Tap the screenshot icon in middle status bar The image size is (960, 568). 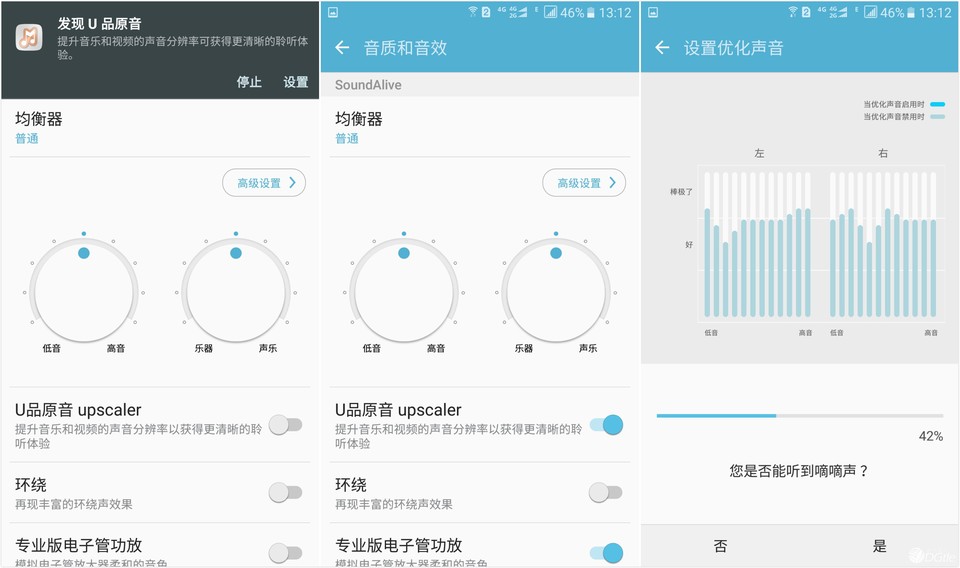coord(333,12)
